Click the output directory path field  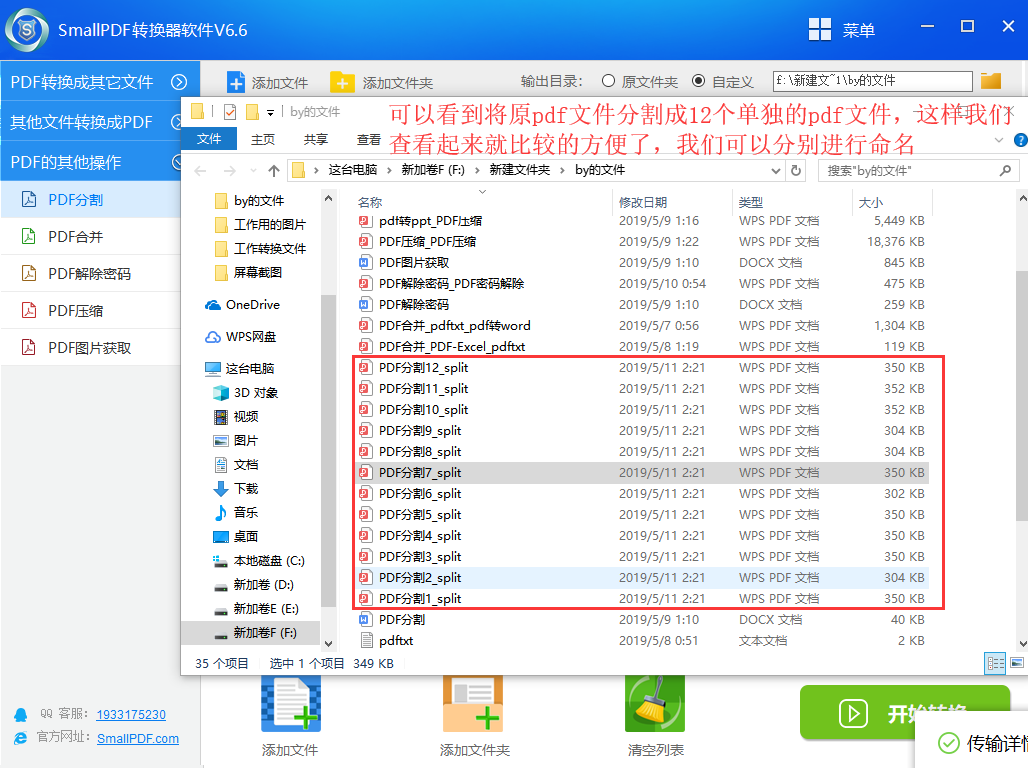click(x=872, y=81)
